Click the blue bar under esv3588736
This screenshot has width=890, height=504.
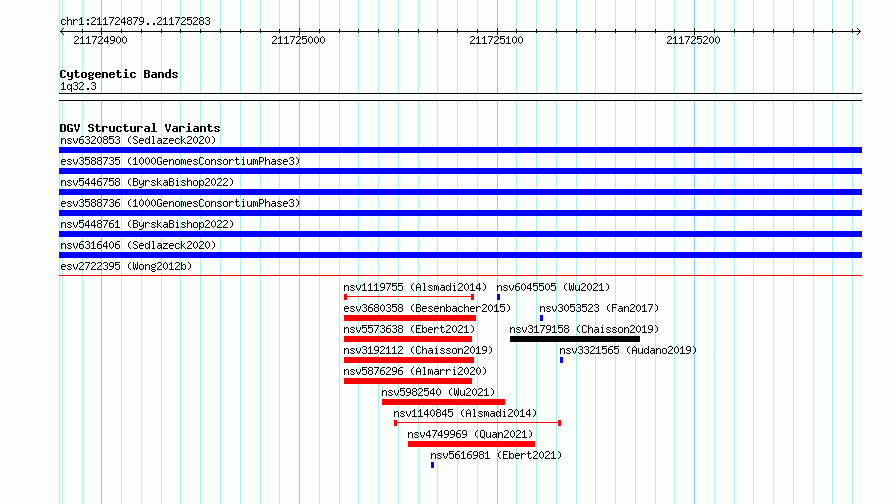click(x=460, y=213)
